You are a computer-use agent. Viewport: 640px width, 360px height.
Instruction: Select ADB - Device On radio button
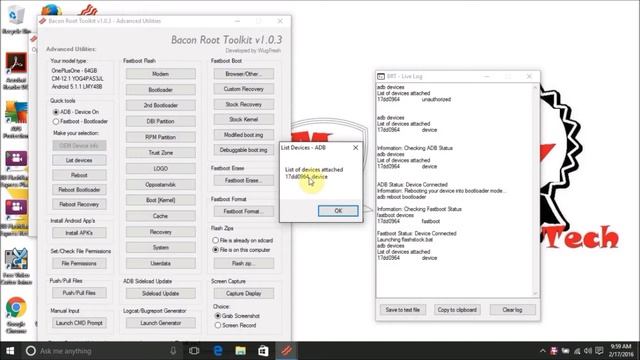point(56,112)
